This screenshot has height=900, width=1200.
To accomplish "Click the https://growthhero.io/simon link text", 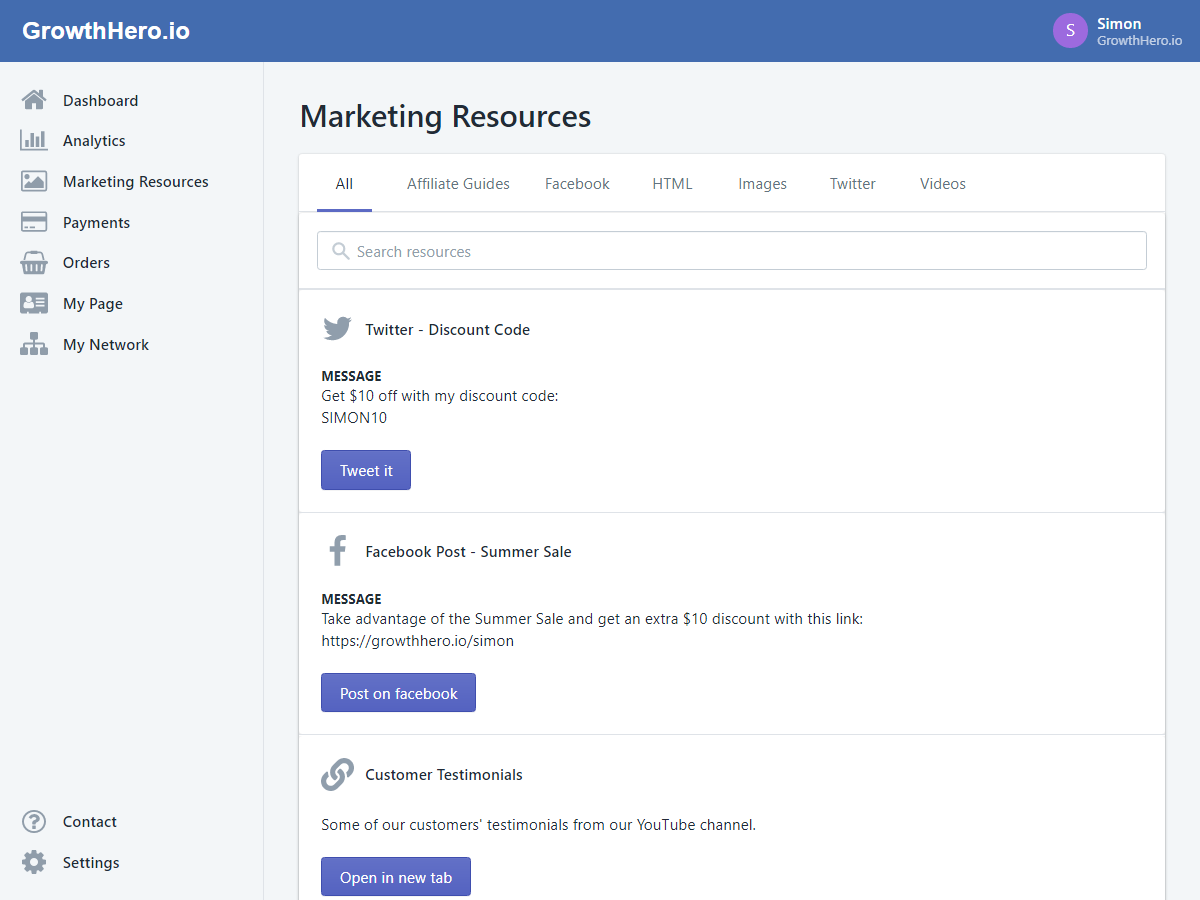I will [418, 641].
